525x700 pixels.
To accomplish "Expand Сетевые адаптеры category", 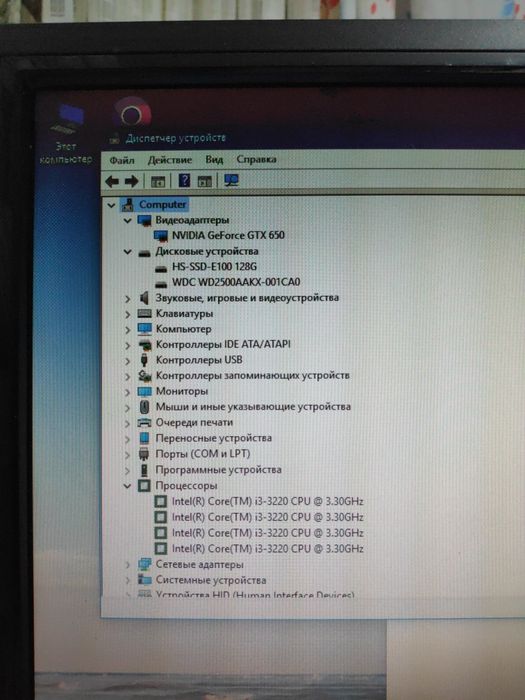I will click(x=128, y=565).
